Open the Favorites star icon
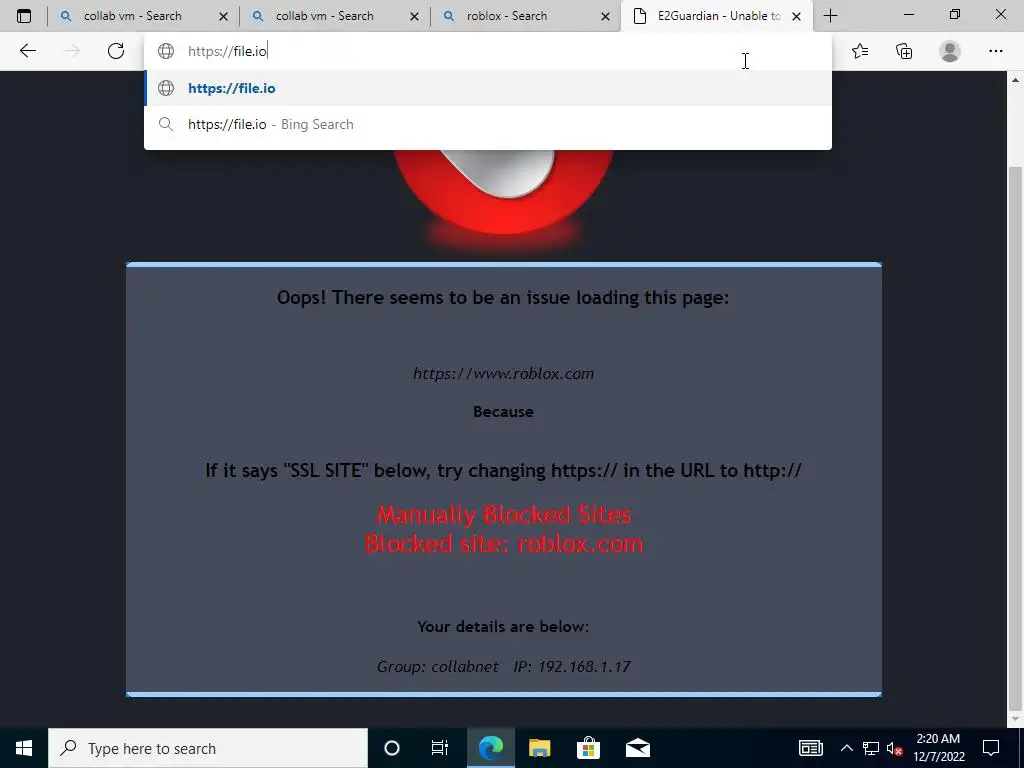The width and height of the screenshot is (1024, 768). 860,51
